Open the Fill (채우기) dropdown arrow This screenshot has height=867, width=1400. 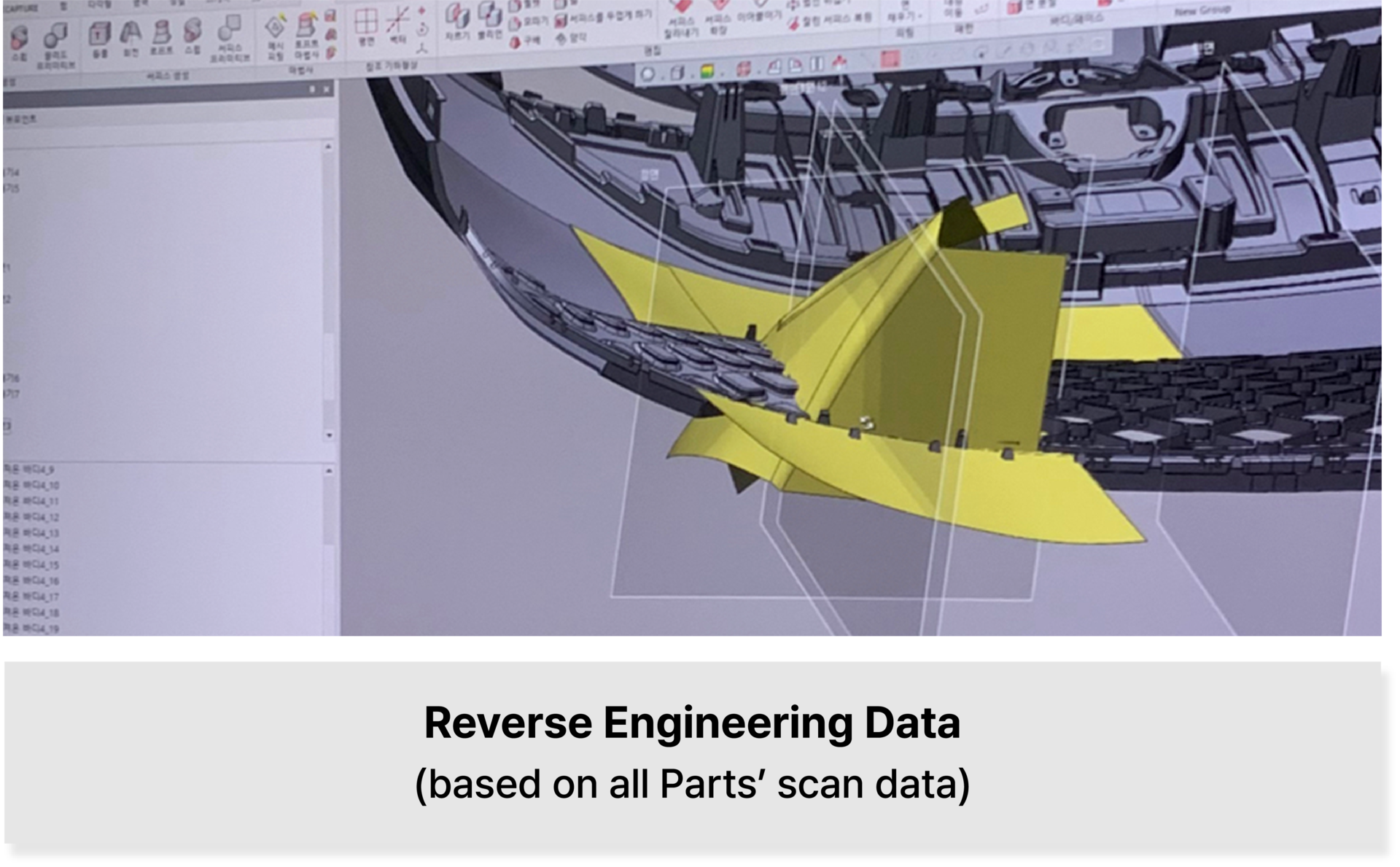point(920,15)
